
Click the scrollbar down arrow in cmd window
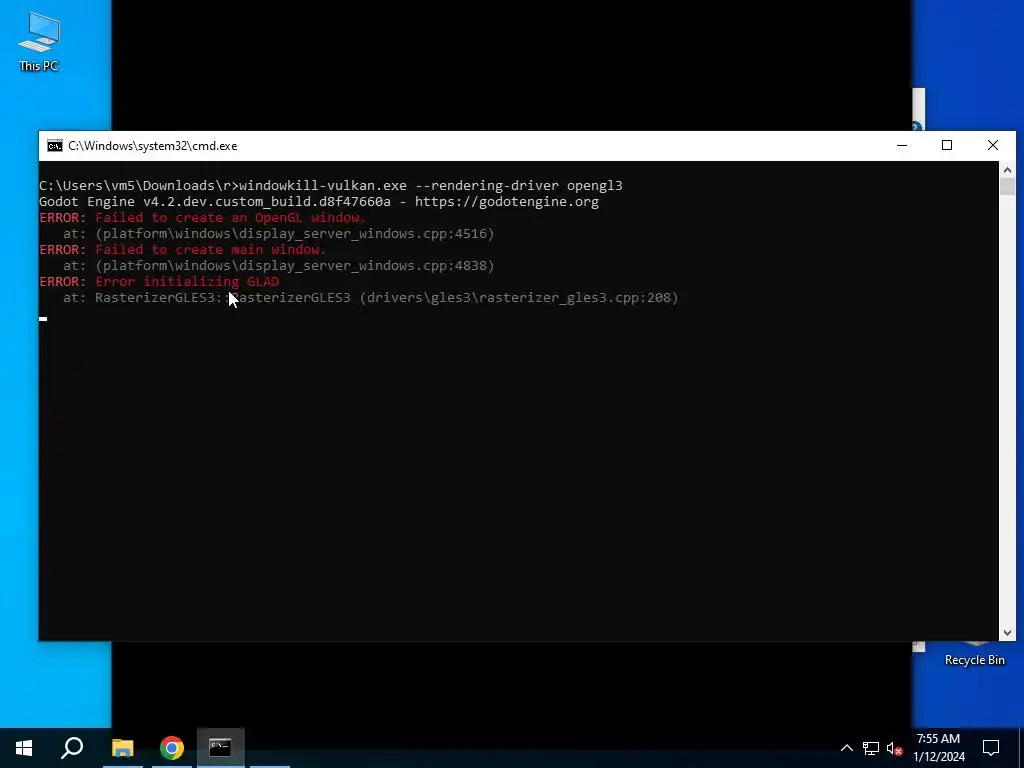(1007, 633)
